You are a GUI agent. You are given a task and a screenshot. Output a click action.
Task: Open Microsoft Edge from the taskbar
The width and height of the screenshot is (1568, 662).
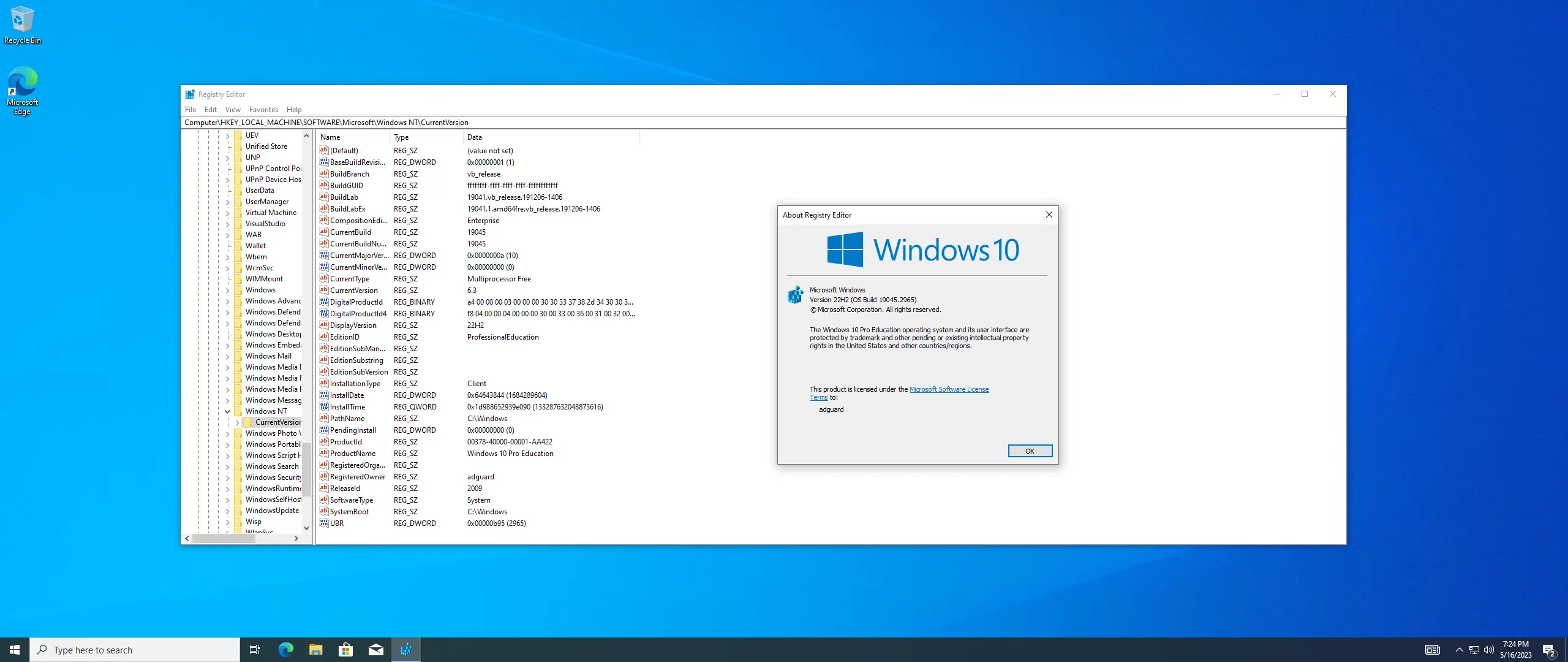[x=285, y=650]
